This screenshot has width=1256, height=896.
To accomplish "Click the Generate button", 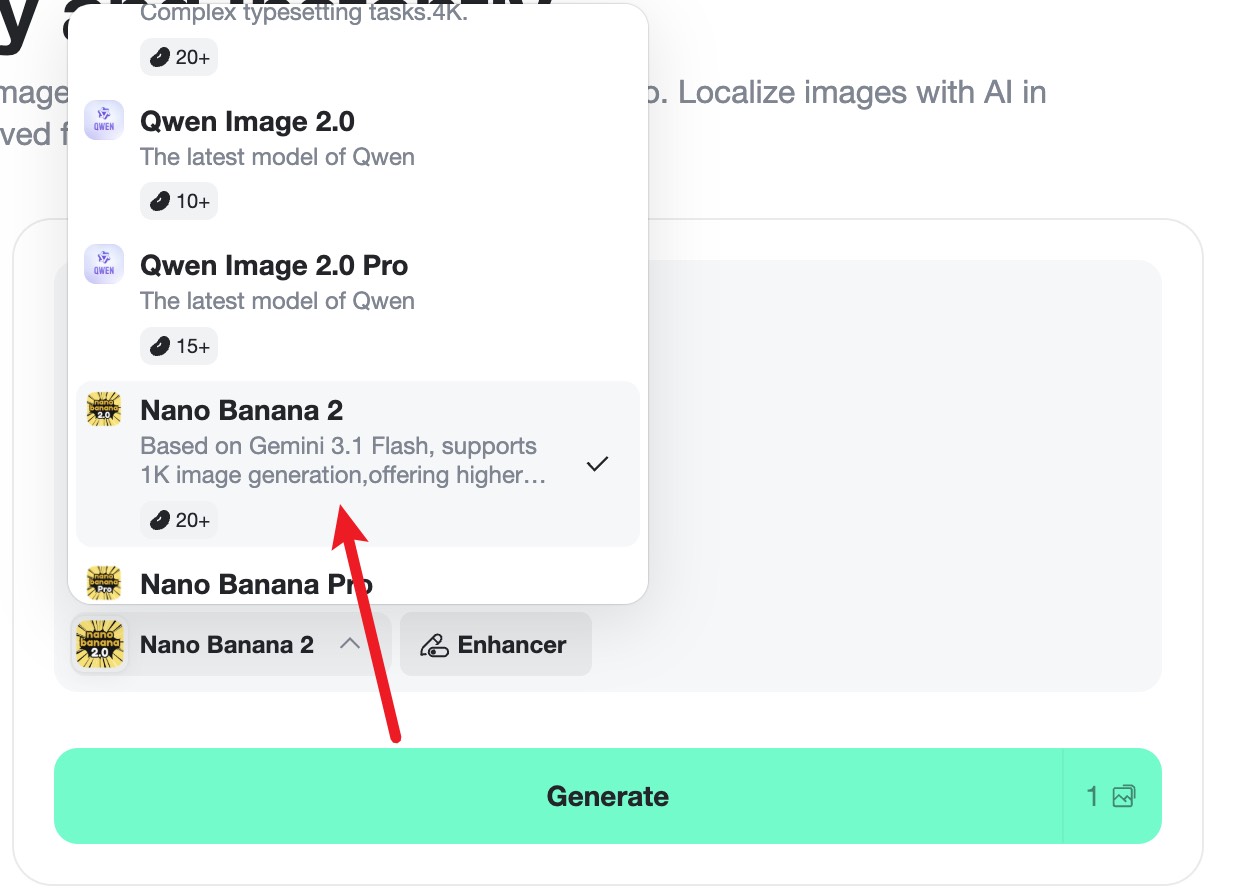I will point(607,796).
